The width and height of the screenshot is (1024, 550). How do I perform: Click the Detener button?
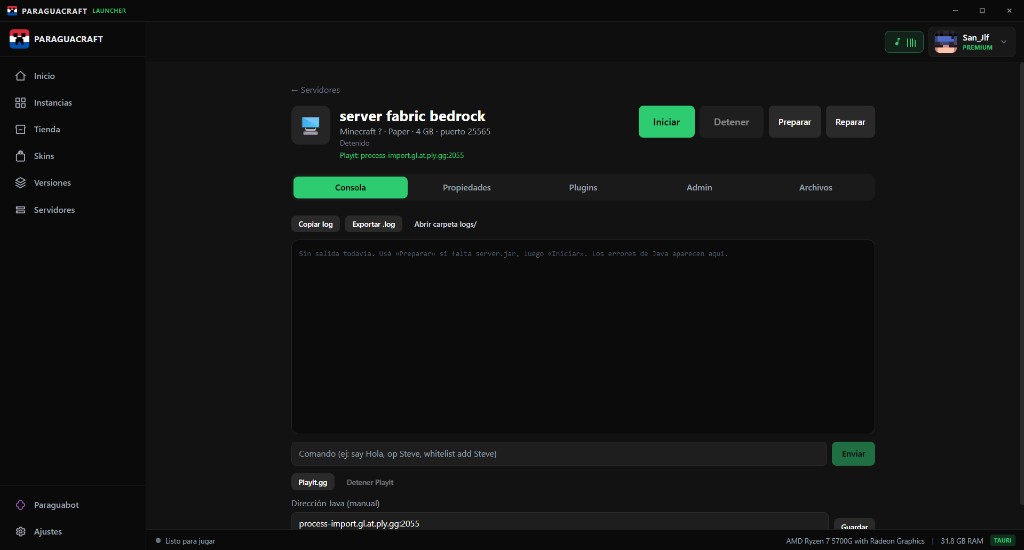coord(731,122)
